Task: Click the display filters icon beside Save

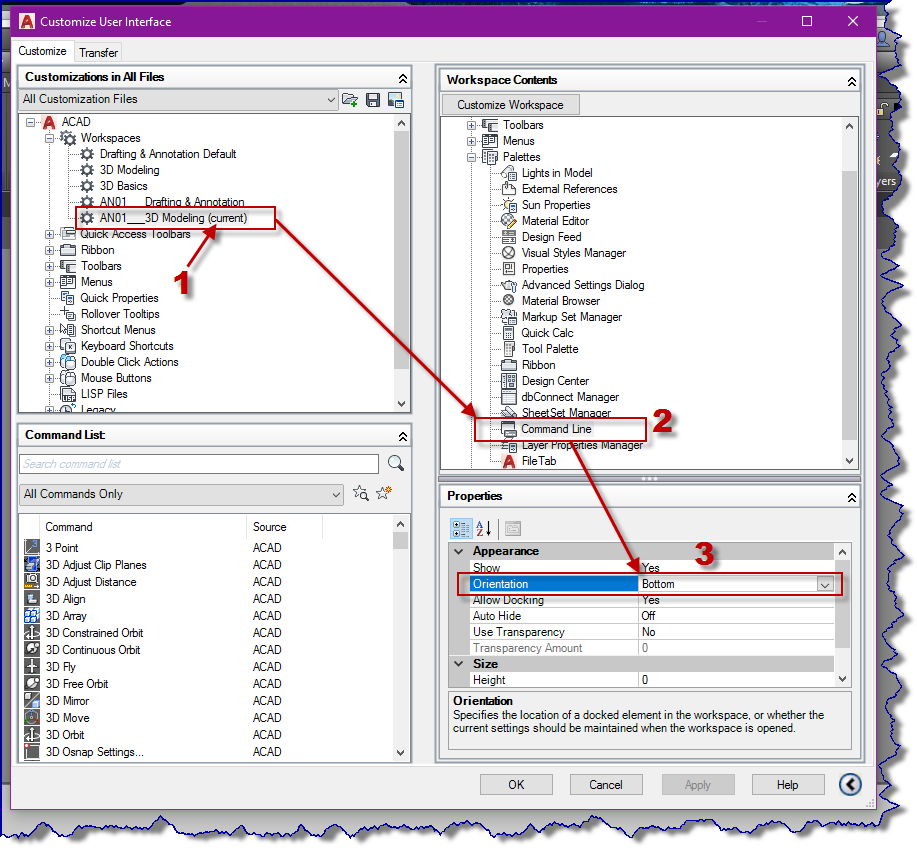Action: coord(395,98)
